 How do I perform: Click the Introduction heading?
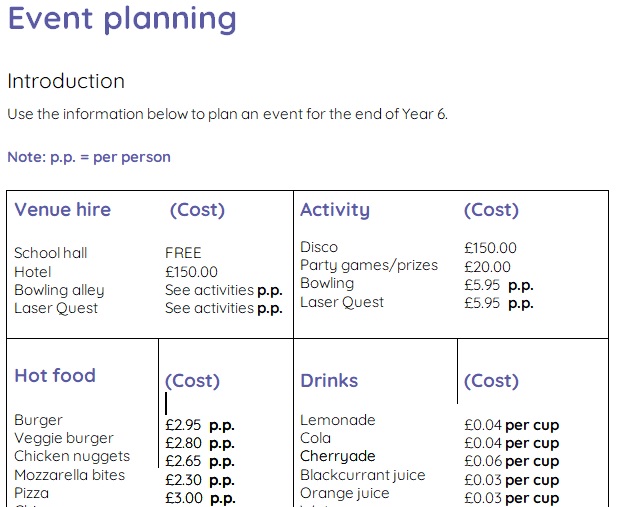pos(66,81)
